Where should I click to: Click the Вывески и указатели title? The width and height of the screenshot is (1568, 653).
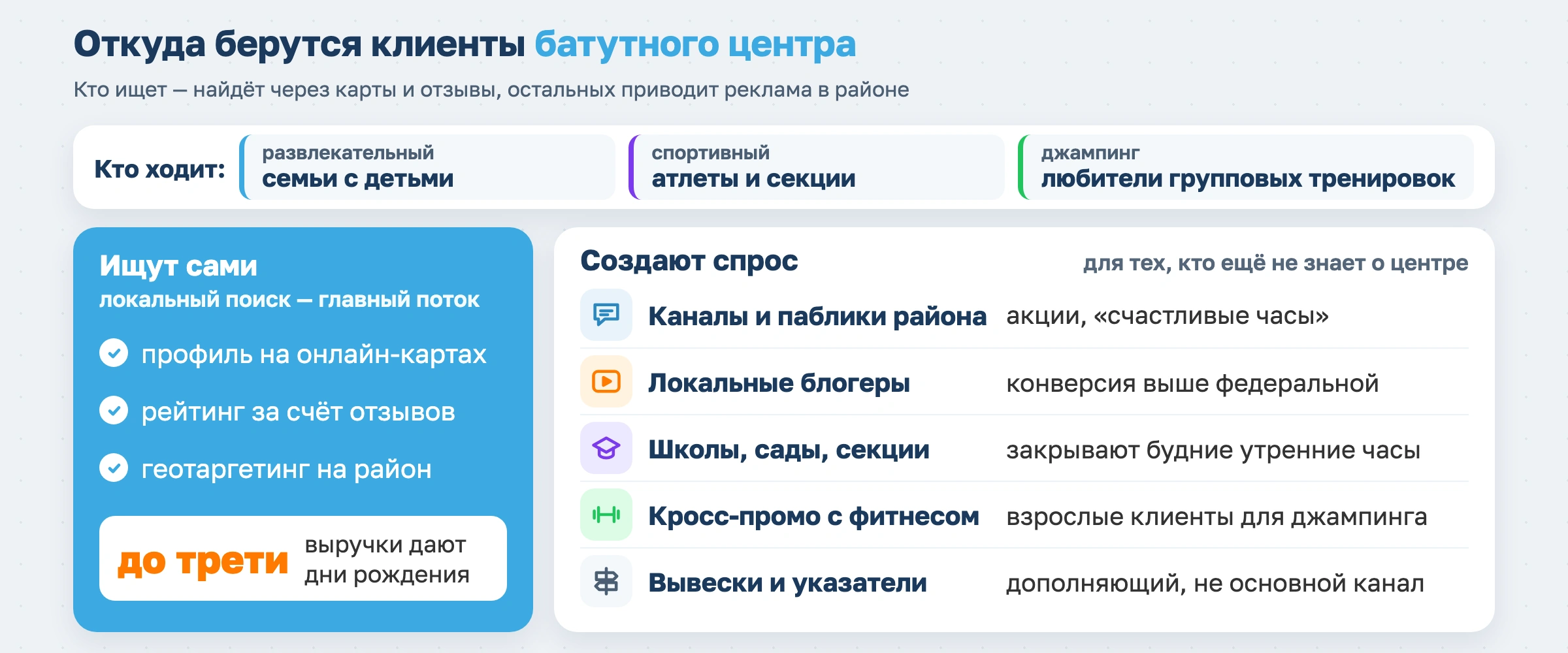point(787,582)
